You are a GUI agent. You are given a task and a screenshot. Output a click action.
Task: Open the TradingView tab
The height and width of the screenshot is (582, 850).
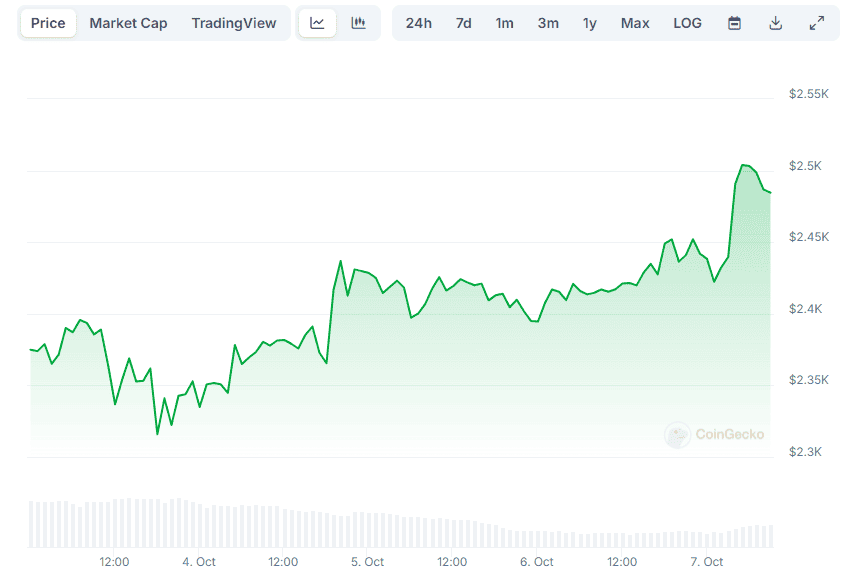pos(234,23)
